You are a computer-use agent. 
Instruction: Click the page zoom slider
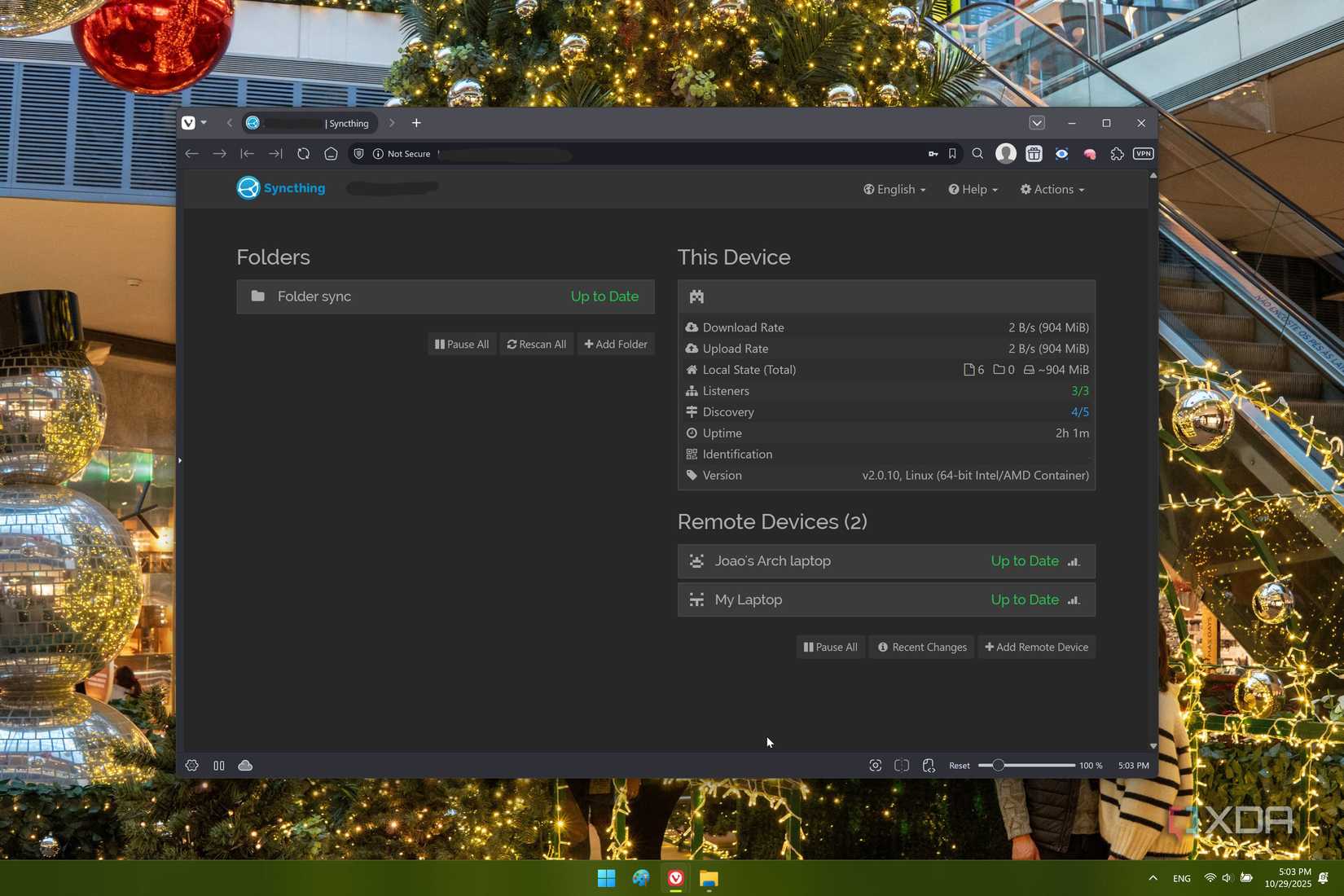click(x=1026, y=766)
